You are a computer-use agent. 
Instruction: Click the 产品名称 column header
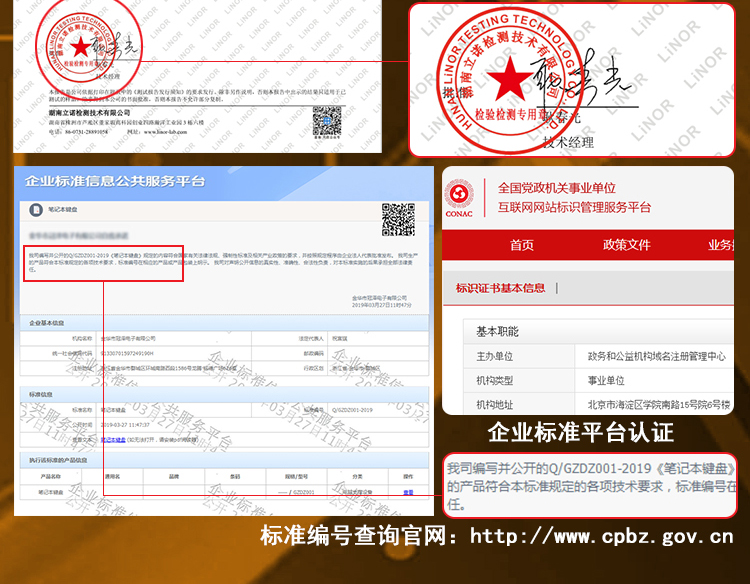pyautogui.click(x=51, y=476)
